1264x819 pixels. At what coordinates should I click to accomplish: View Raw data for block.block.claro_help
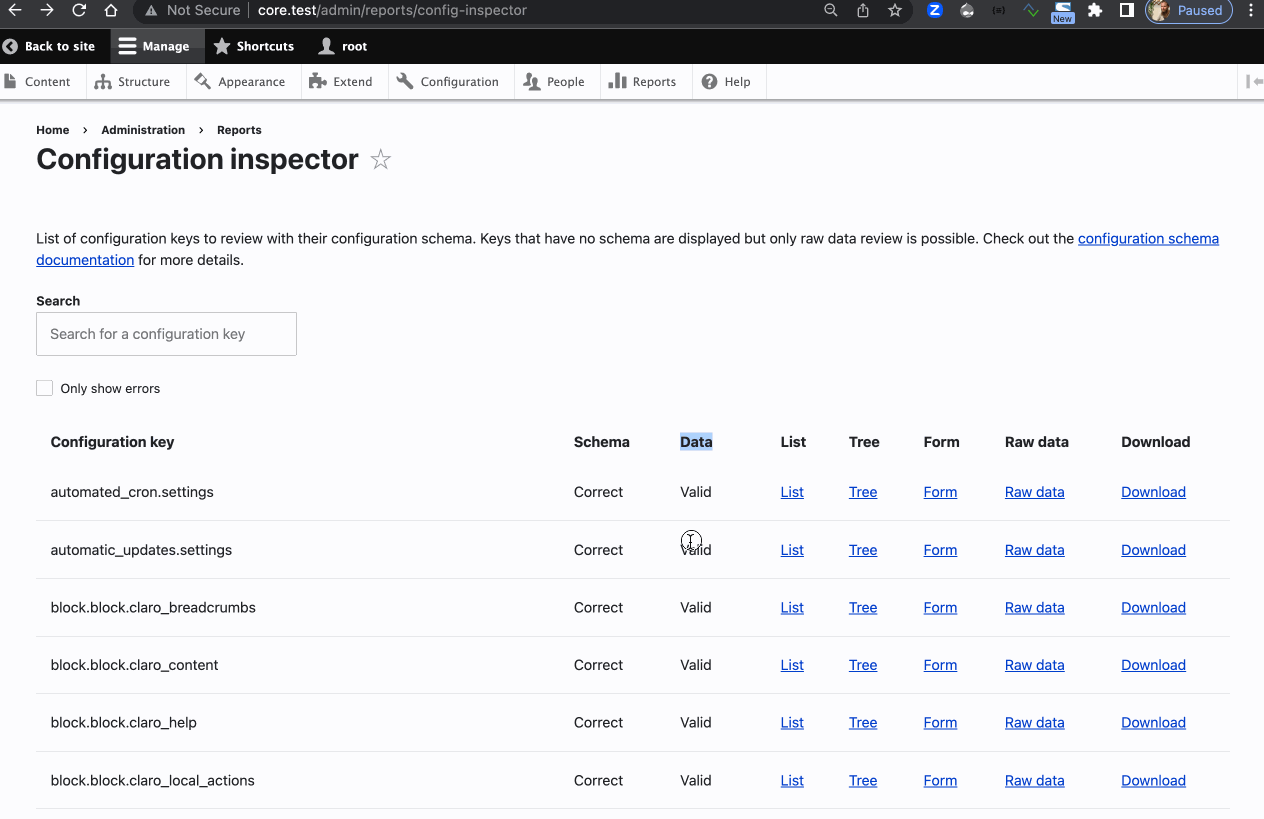point(1034,723)
